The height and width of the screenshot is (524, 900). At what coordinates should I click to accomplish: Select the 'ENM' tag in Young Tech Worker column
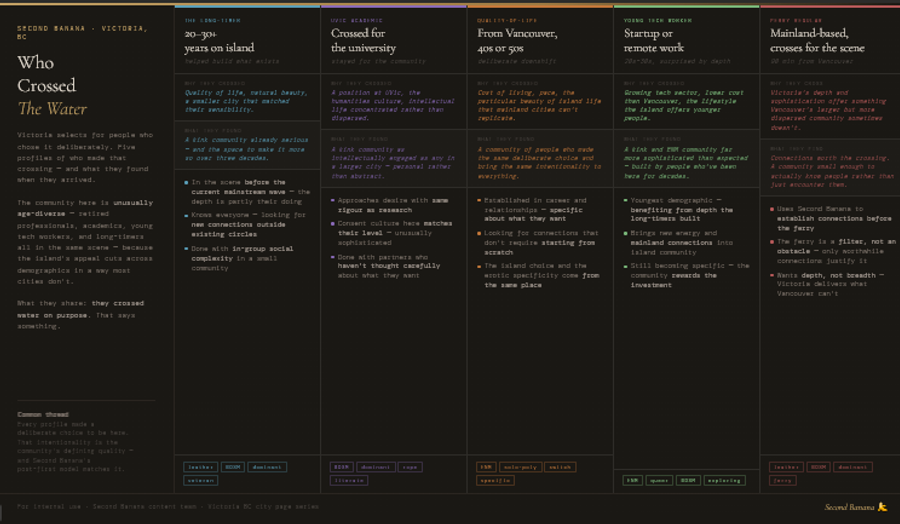tap(633, 480)
